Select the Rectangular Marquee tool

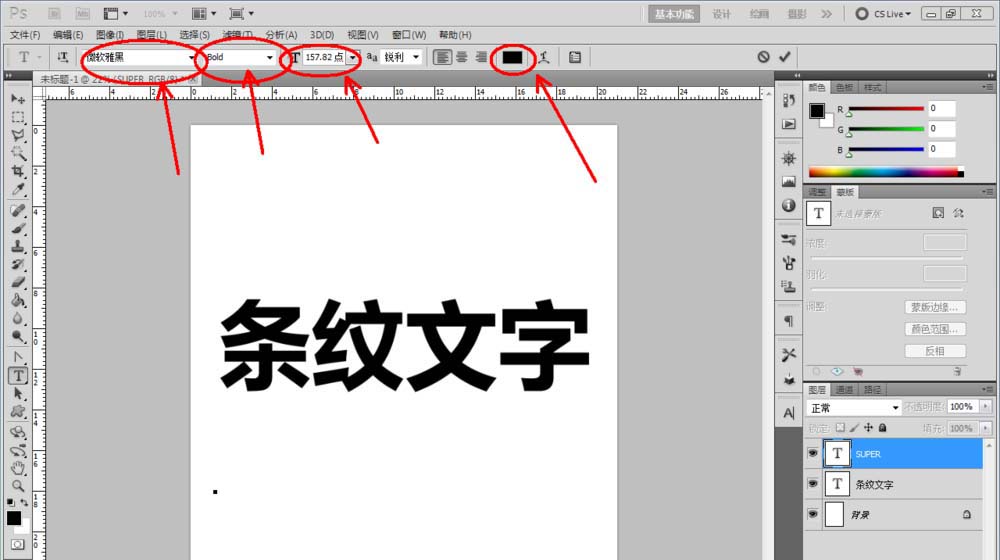18,117
